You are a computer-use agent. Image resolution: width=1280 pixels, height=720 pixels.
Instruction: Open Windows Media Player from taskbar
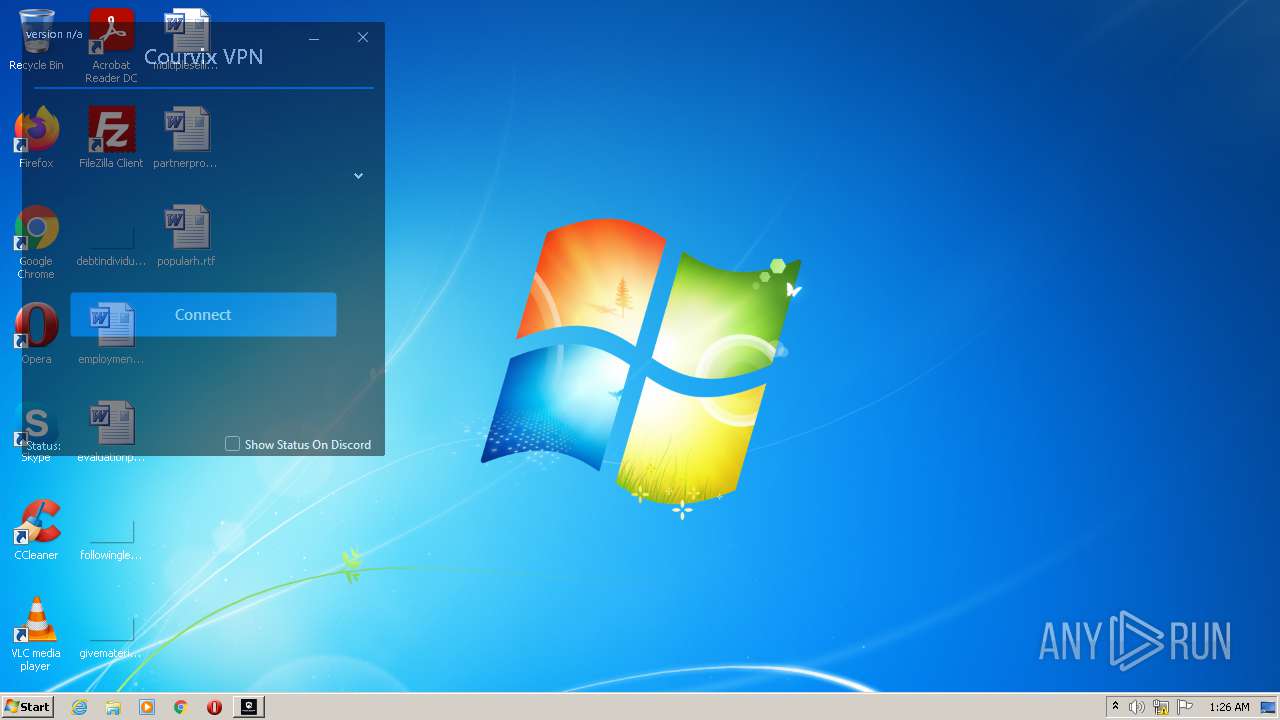pos(147,707)
